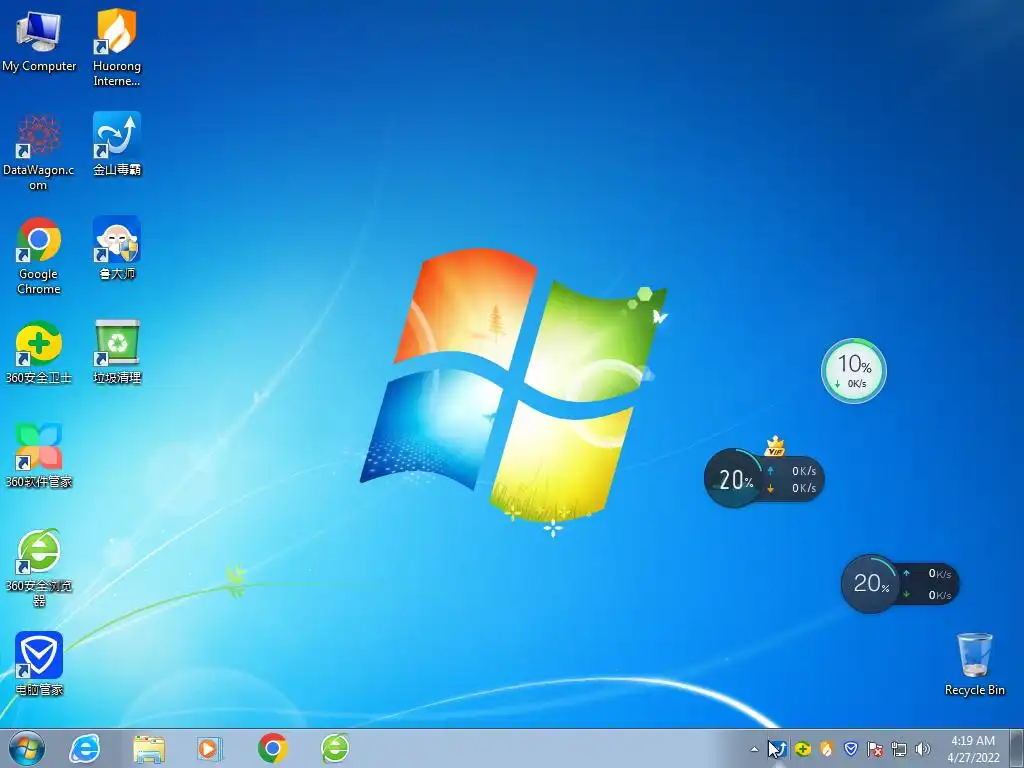Select the Recycle Bin icon
This screenshot has height=768, width=1024.
pyautogui.click(x=974, y=664)
